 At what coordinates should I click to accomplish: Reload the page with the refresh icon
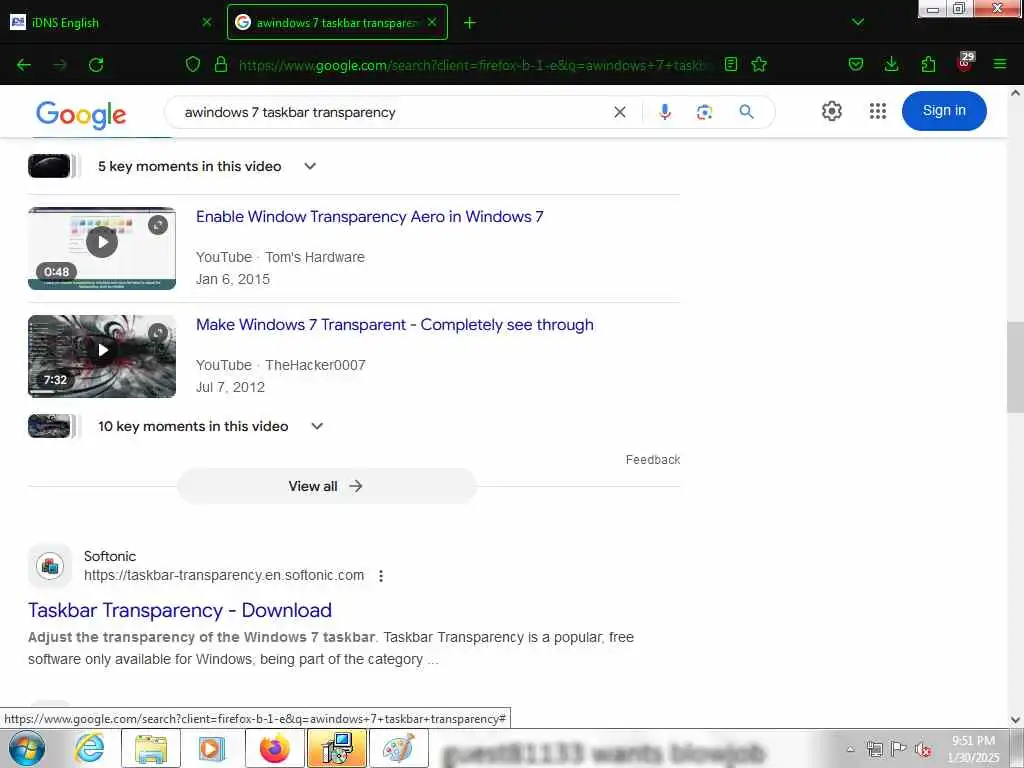[96, 65]
